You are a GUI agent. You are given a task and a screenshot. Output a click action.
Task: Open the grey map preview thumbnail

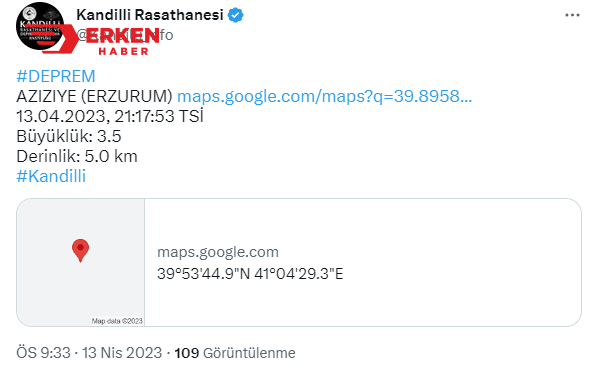[81, 262]
